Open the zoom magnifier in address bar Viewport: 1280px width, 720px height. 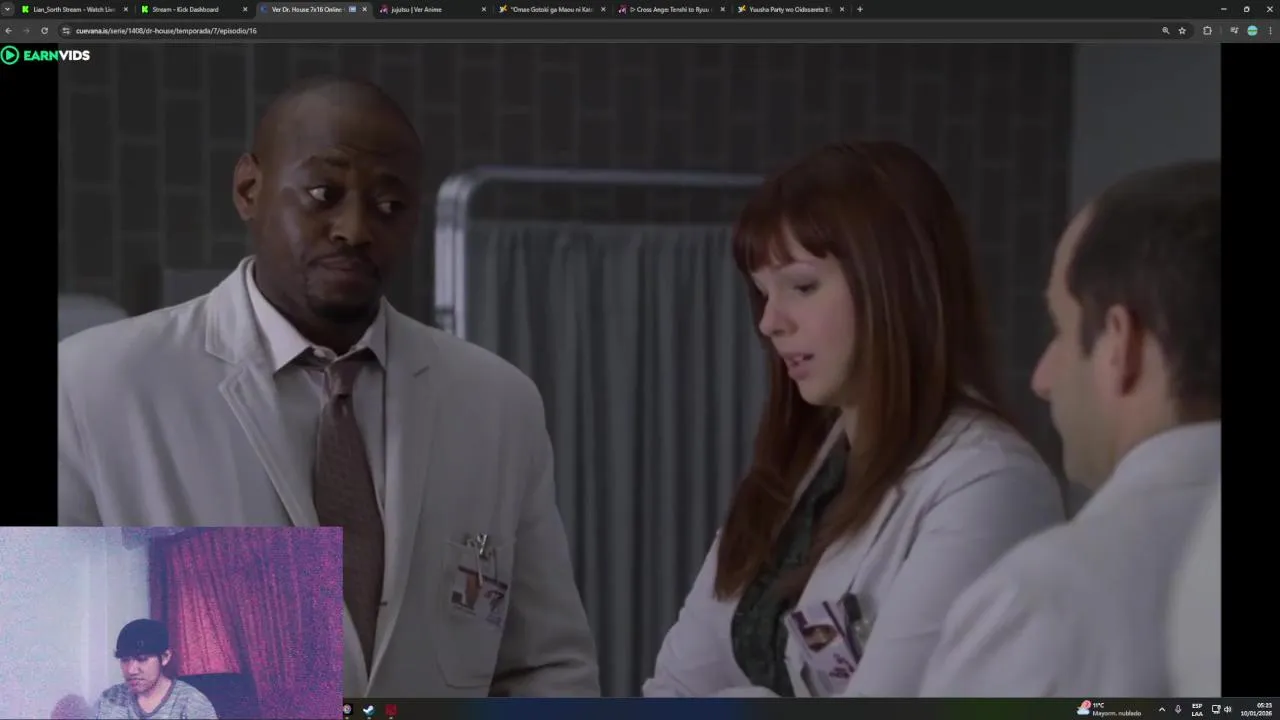pos(1165,31)
